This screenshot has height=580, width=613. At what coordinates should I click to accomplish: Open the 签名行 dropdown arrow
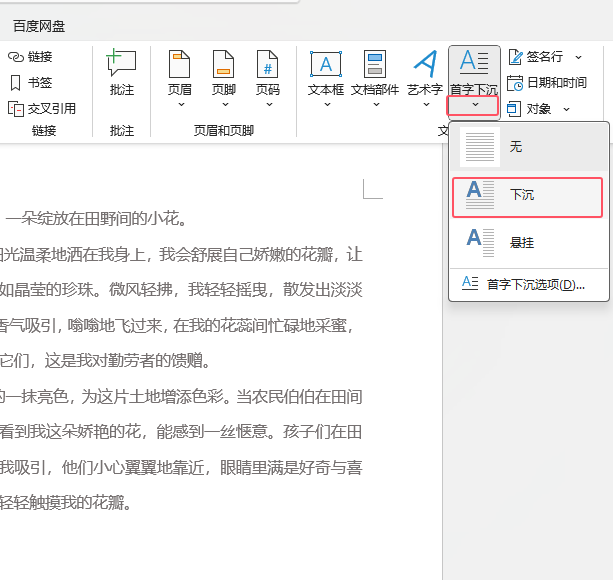578,57
